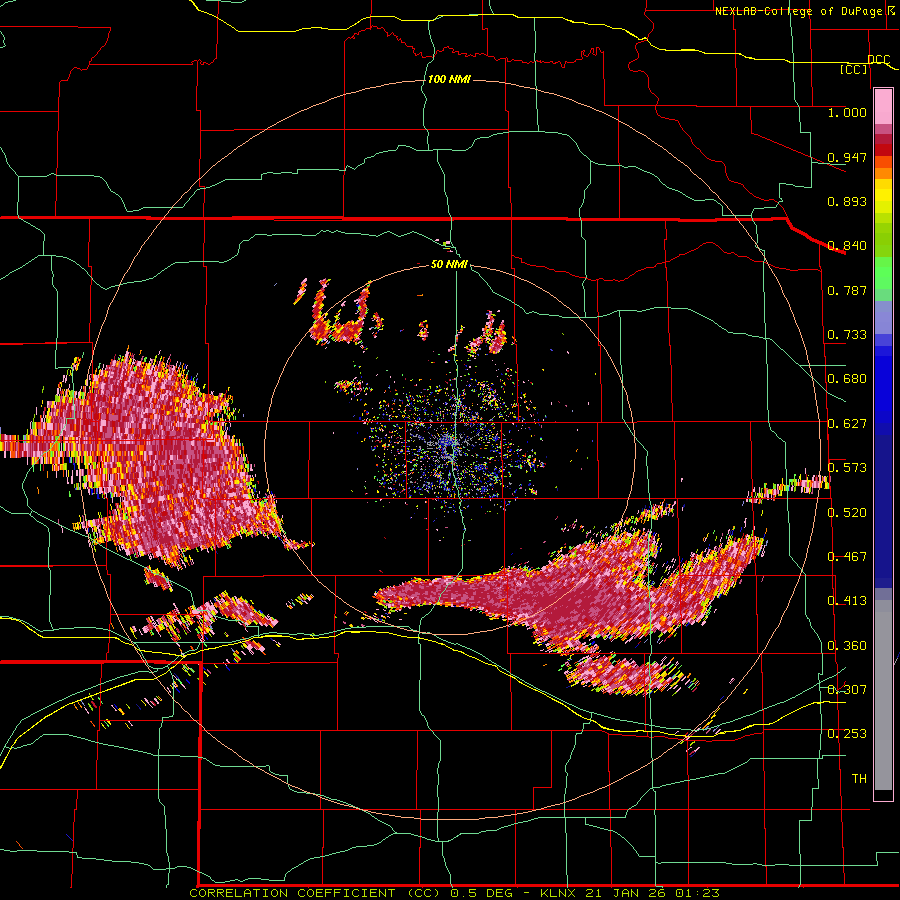The image size is (900, 900).
Task: Click the 0.787 legend value
Action: click(x=847, y=290)
